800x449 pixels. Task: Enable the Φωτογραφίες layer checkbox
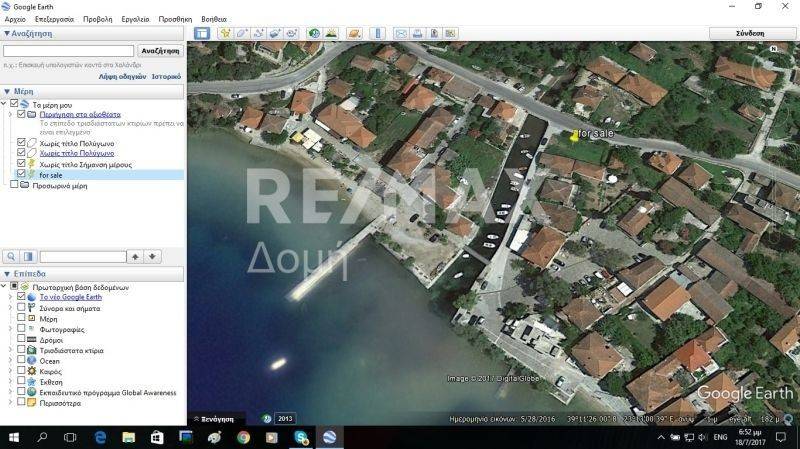pyautogui.click(x=21, y=329)
